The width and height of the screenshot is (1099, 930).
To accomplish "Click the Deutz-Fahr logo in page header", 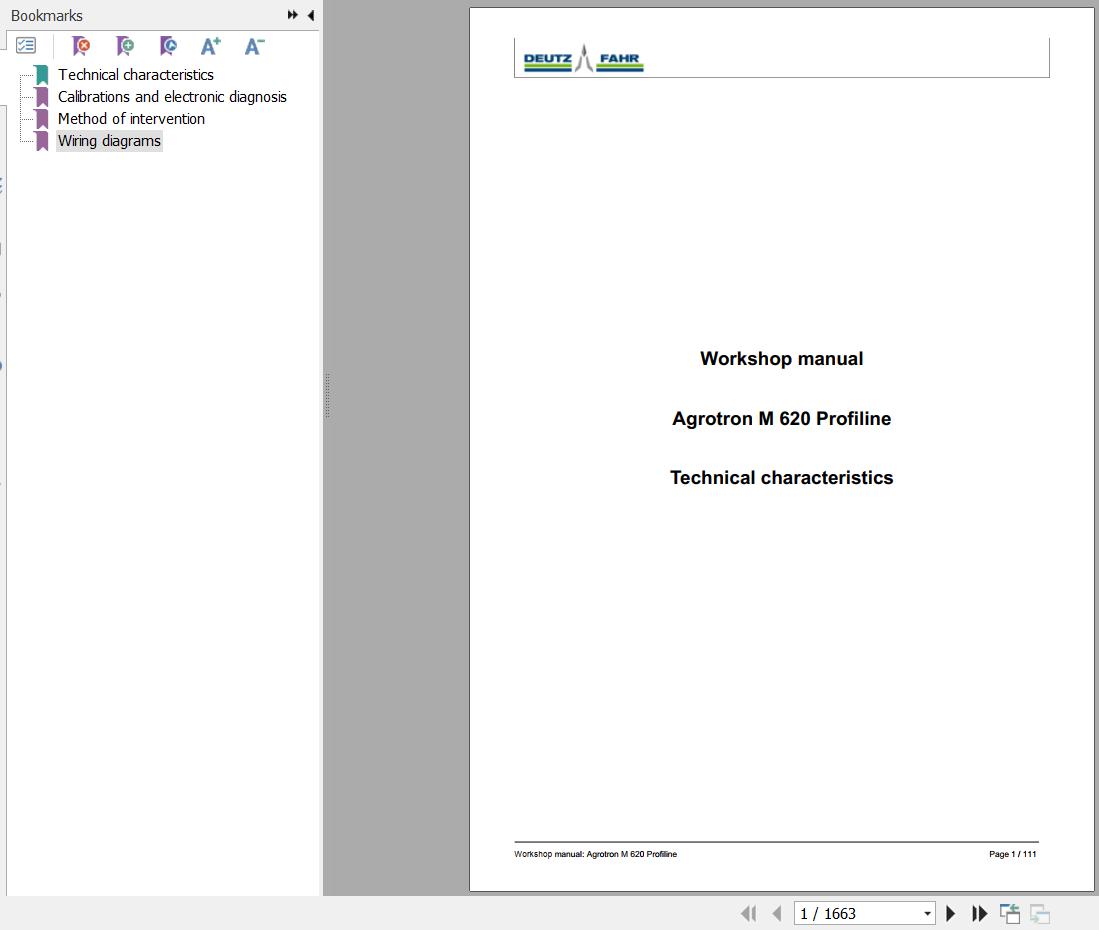I will [583, 59].
